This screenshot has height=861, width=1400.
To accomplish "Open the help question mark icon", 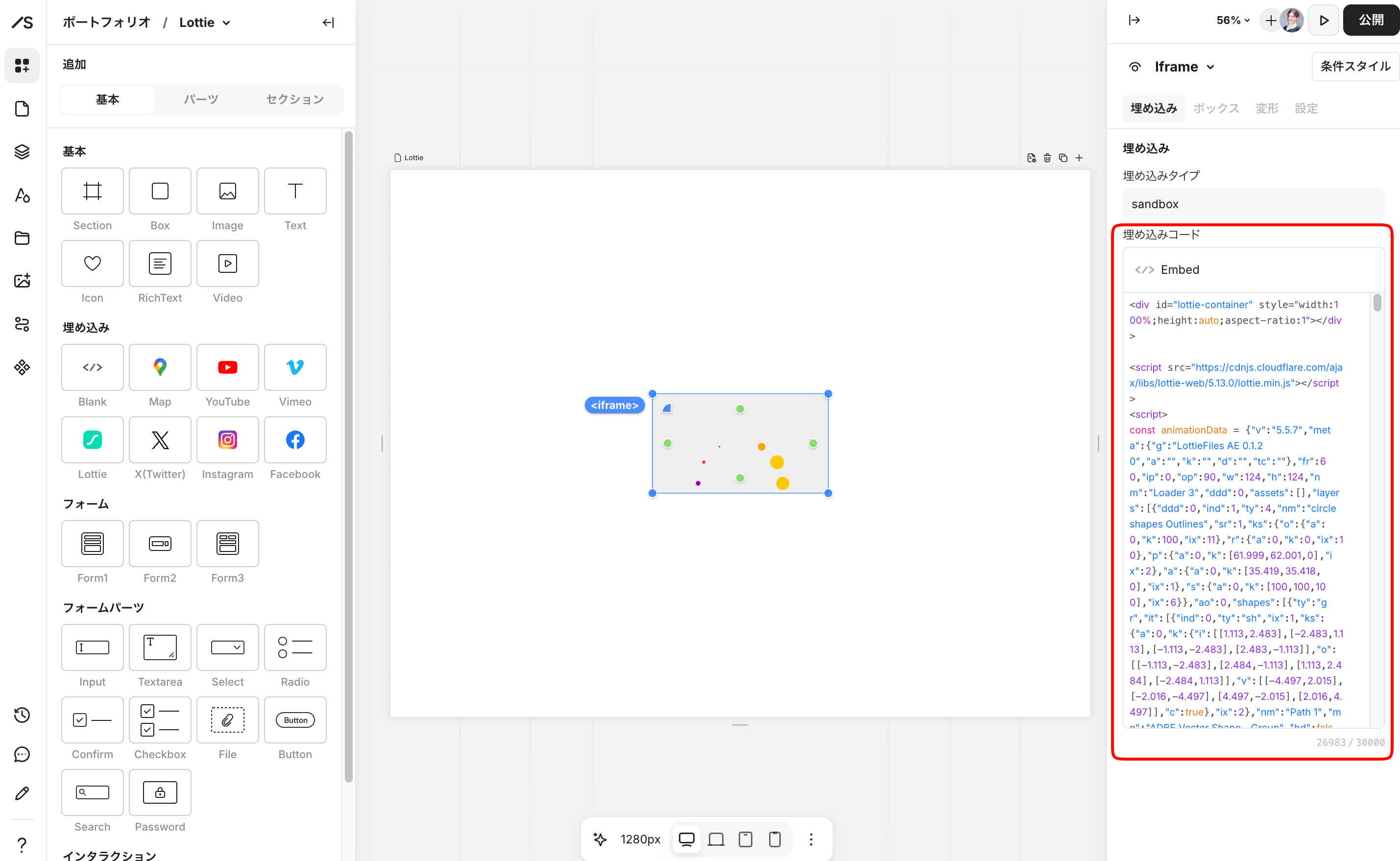I will tap(22, 844).
